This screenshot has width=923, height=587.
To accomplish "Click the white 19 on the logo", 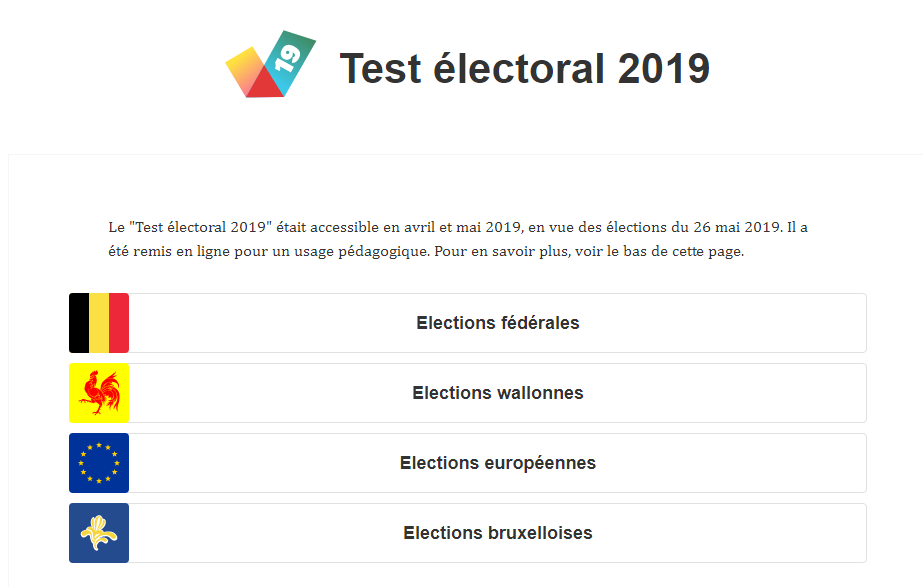I will 288,58.
